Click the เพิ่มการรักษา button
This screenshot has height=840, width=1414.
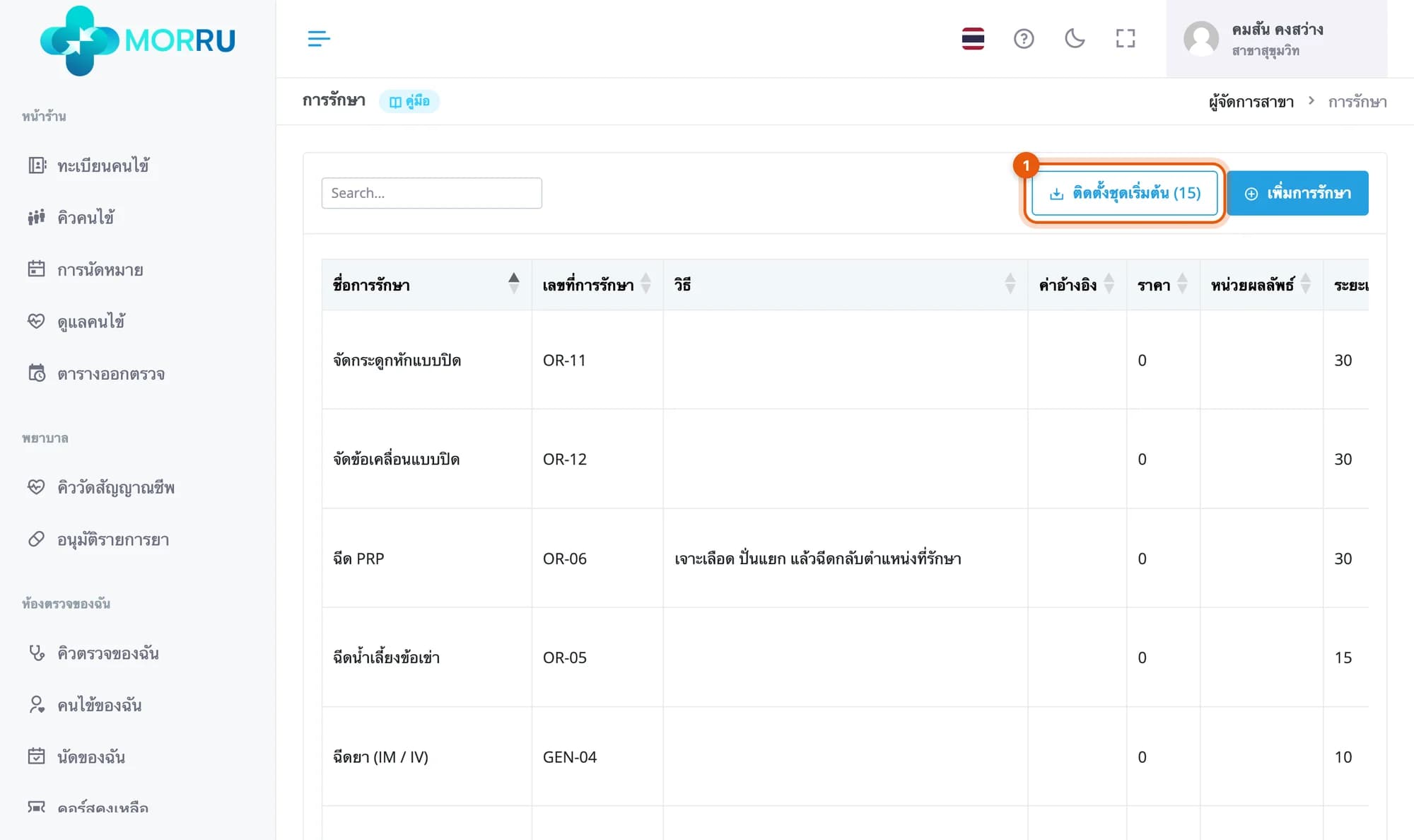pyautogui.click(x=1297, y=193)
